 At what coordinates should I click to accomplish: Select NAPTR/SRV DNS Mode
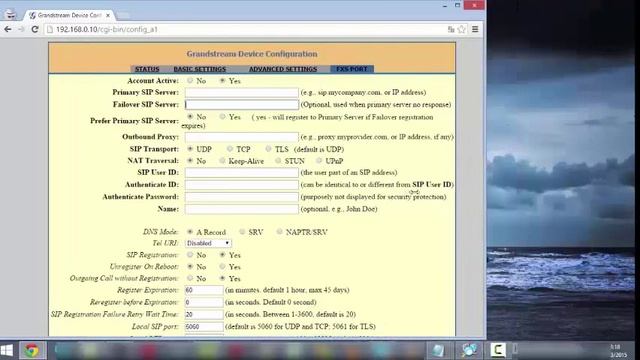coord(280,231)
